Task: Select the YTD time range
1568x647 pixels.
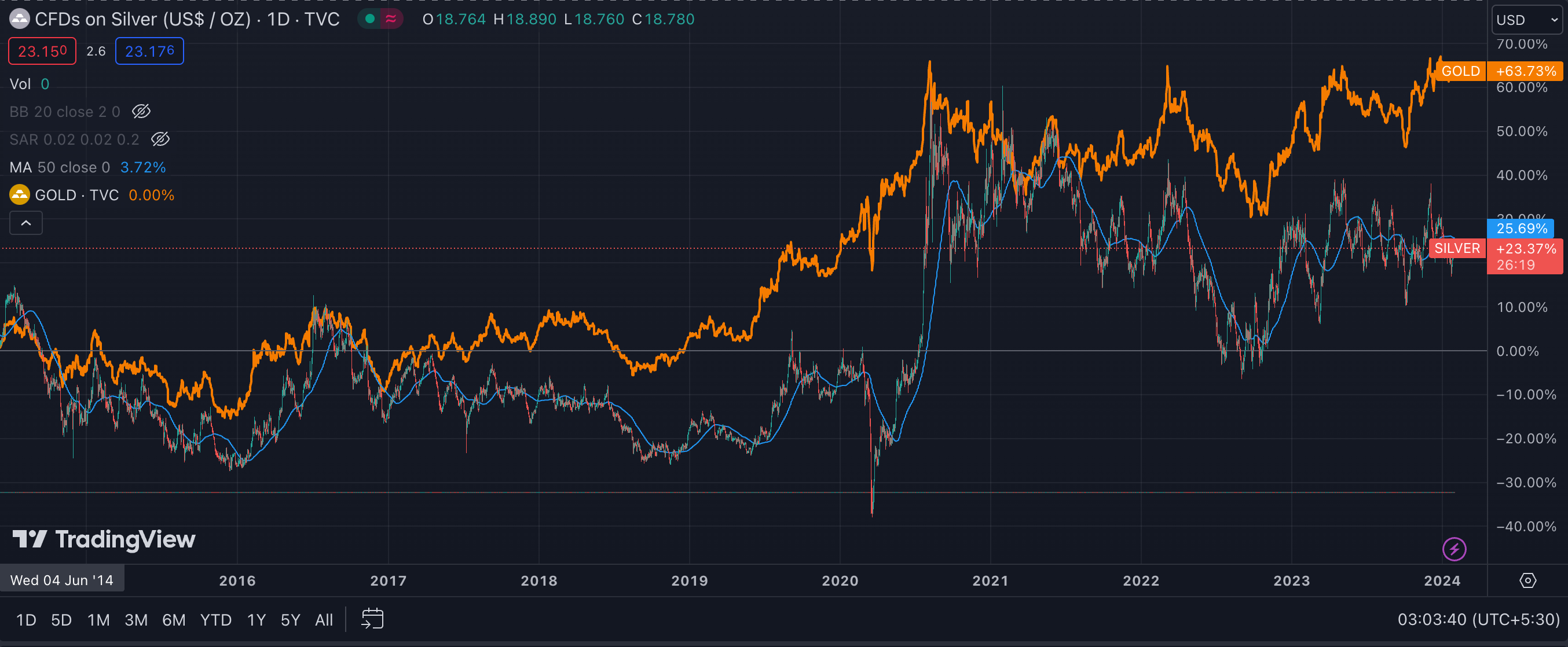Action: (x=215, y=620)
